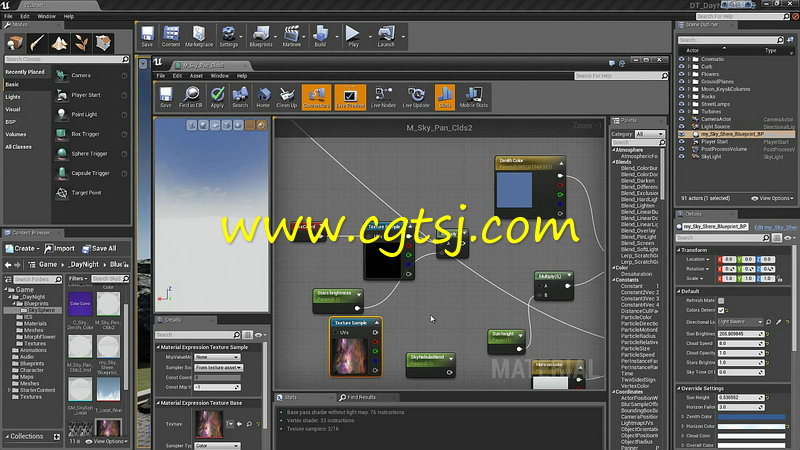Open the Sampler Source dropdown

pyautogui.click(x=218, y=367)
